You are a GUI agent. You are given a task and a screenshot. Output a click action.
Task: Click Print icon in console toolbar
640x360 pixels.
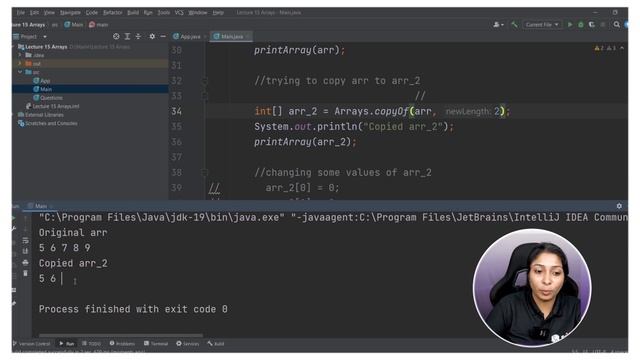pyautogui.click(x=25, y=262)
